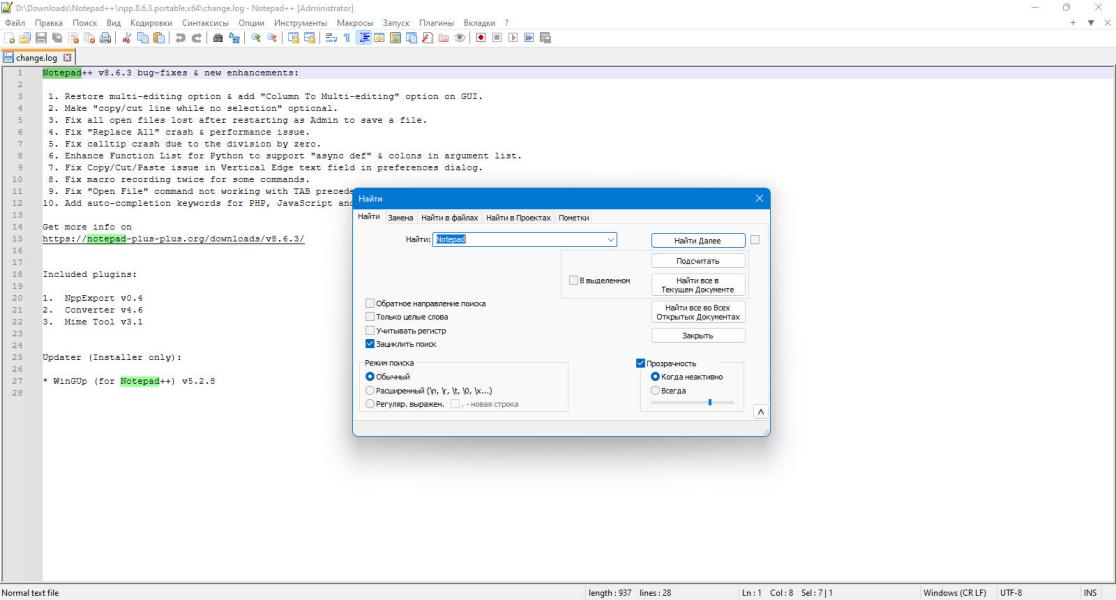This screenshot has height=600, width=1116.
Task: Click the Zoom In toolbar icon
Action: tap(256, 38)
